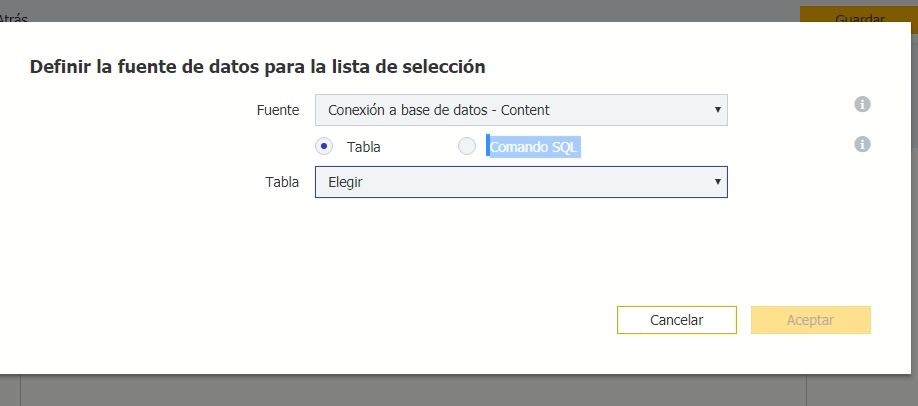The image size is (918, 406).
Task: Select the Tabla radio button
Action: pos(324,146)
